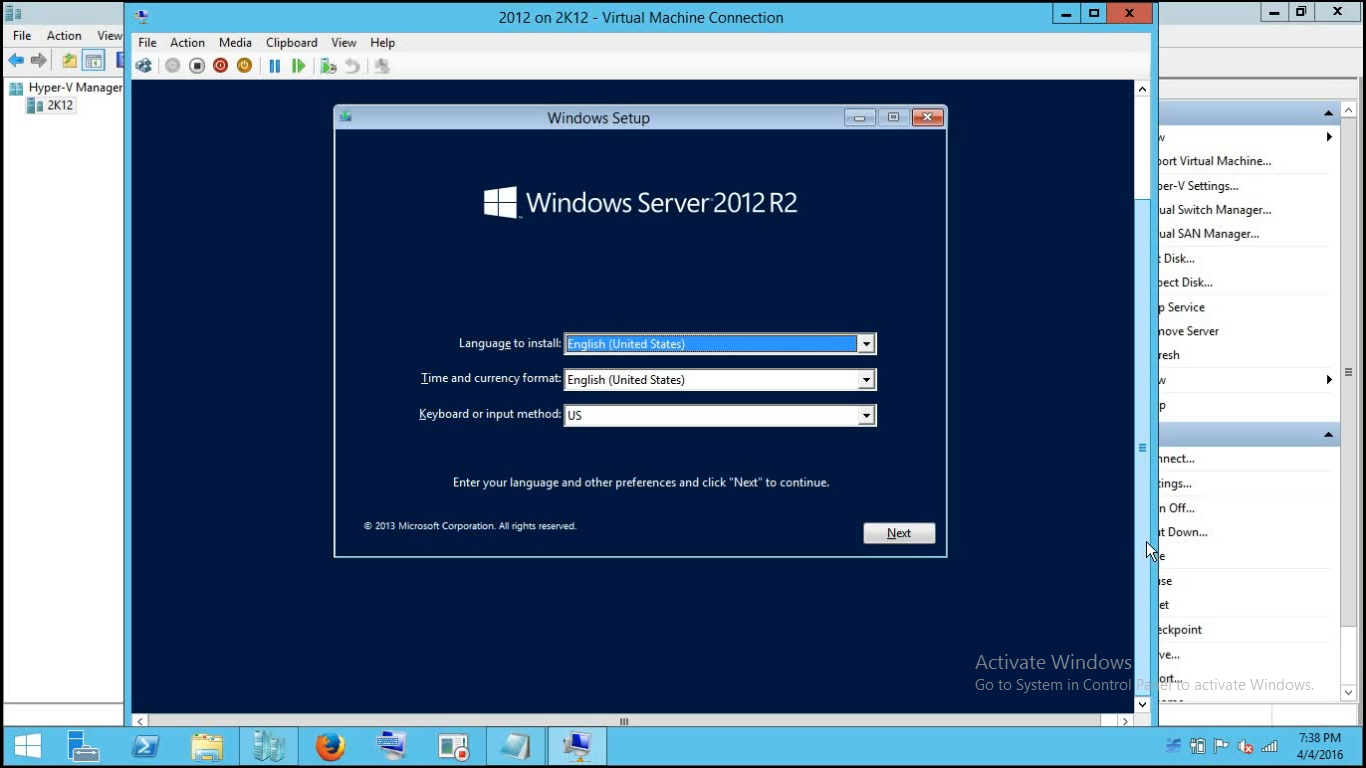
Task: Click the Import Virtual Machine action link
Action: click(x=1215, y=161)
